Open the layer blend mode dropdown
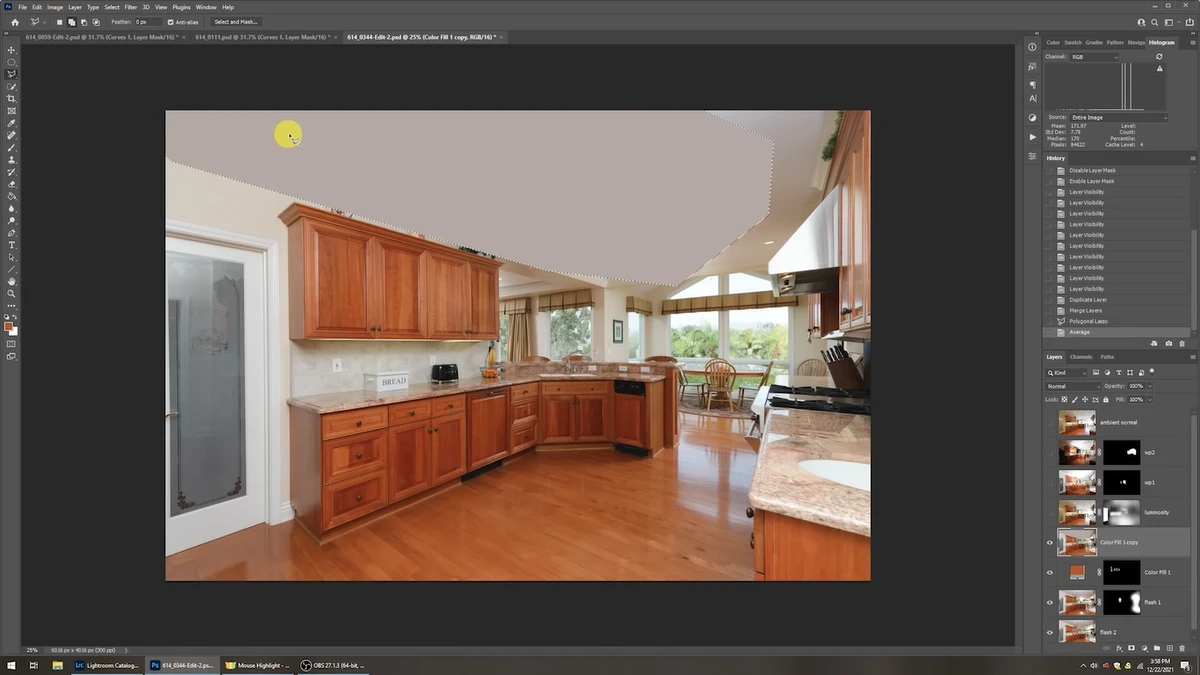This screenshot has width=1200, height=675. pos(1072,386)
